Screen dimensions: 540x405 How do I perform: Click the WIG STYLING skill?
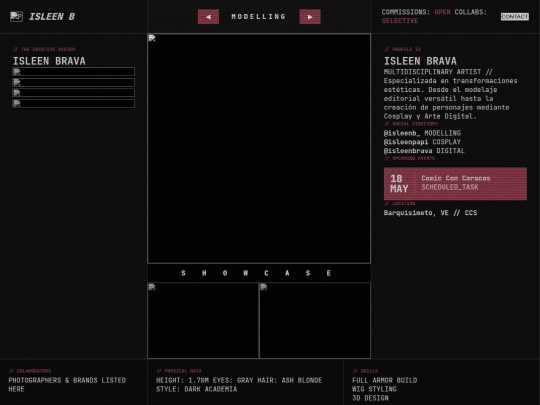[x=374, y=389]
